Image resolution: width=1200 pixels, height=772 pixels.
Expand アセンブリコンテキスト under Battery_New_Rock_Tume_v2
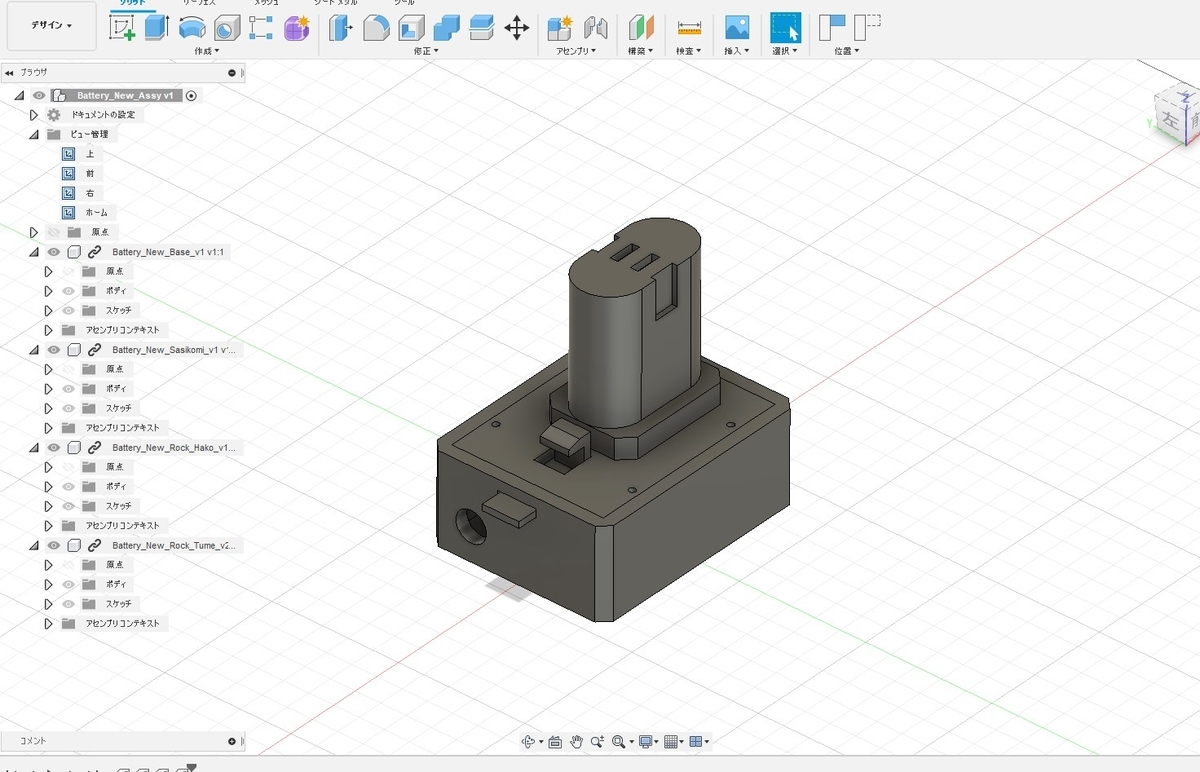(x=48, y=623)
